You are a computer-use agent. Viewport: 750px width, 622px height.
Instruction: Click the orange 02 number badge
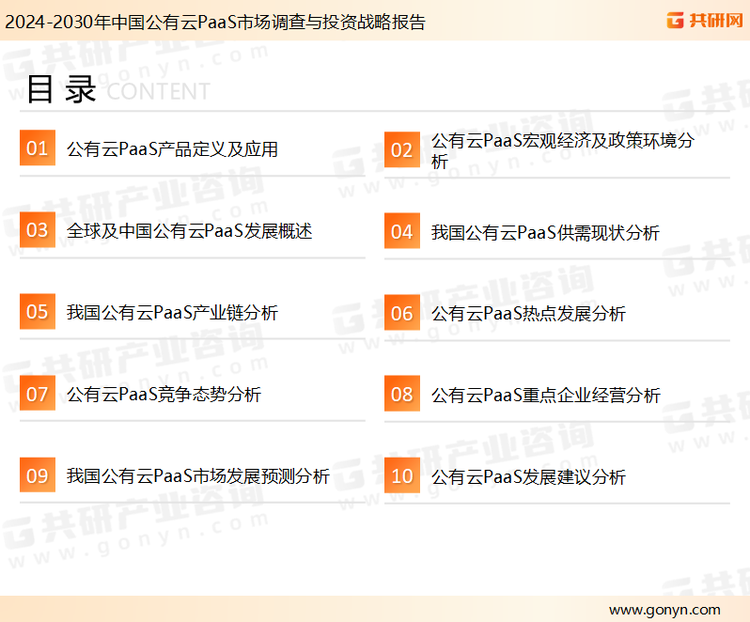point(402,150)
